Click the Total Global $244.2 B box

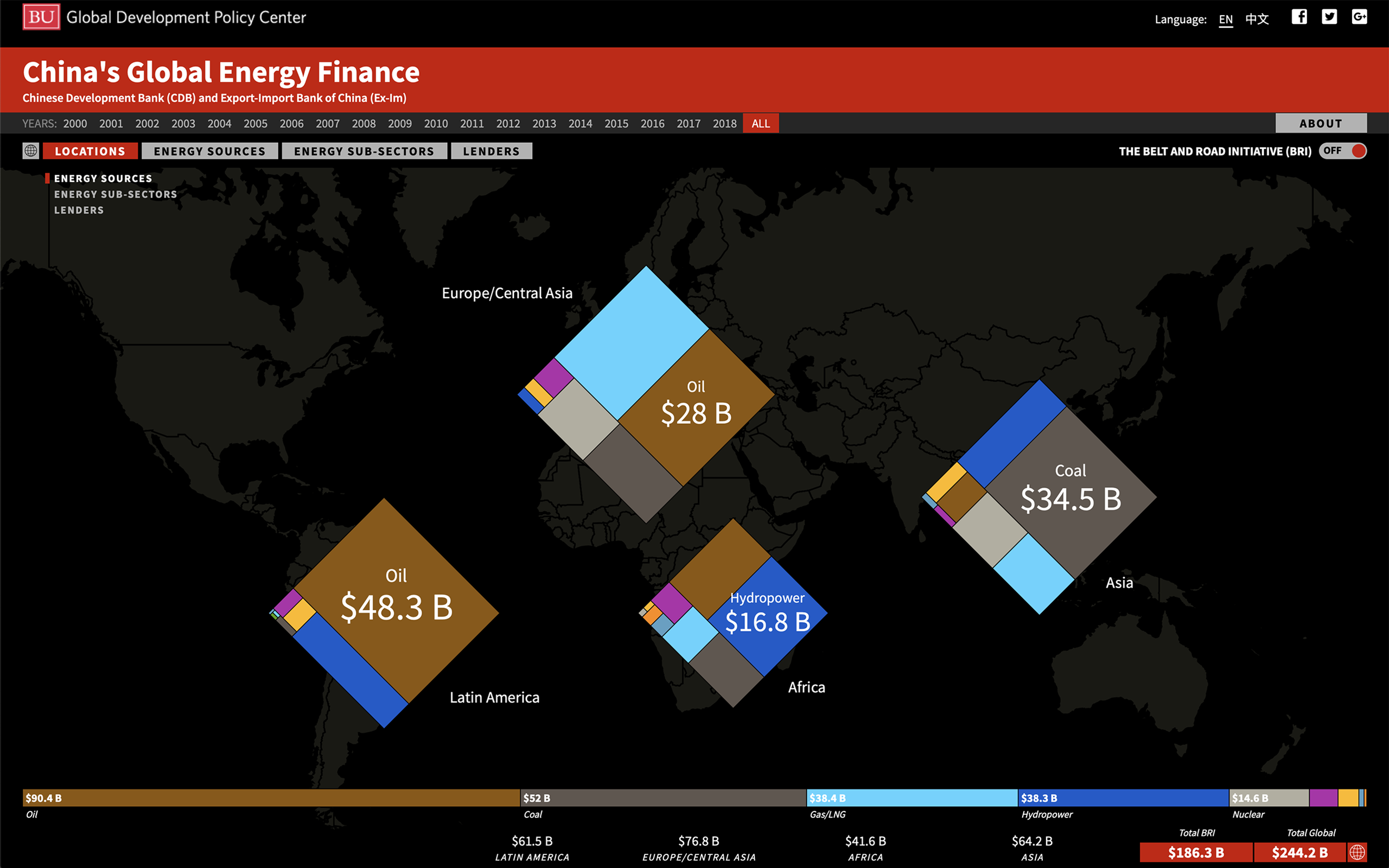pyautogui.click(x=1300, y=852)
